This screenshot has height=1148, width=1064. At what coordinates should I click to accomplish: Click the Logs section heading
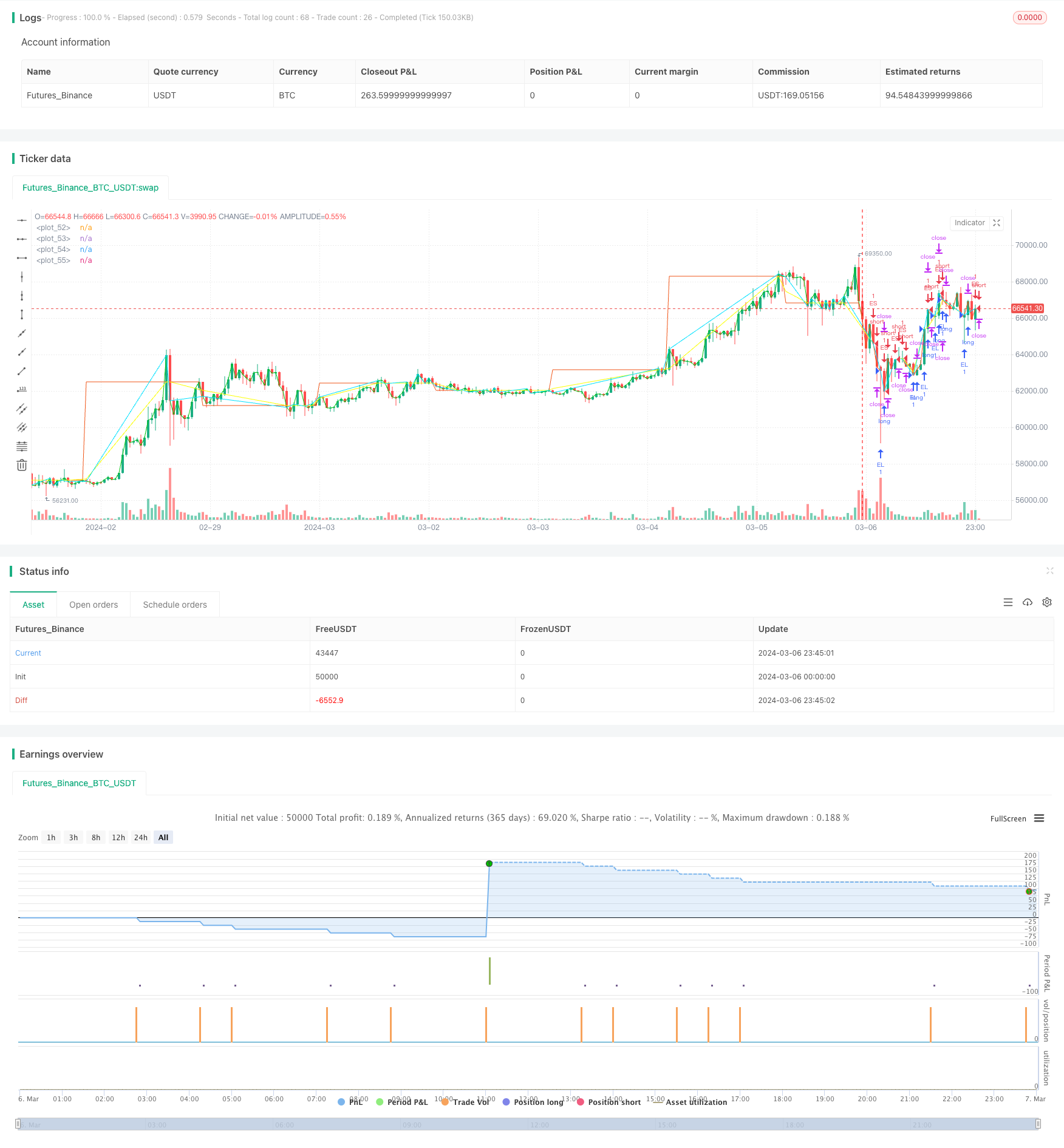[30, 18]
